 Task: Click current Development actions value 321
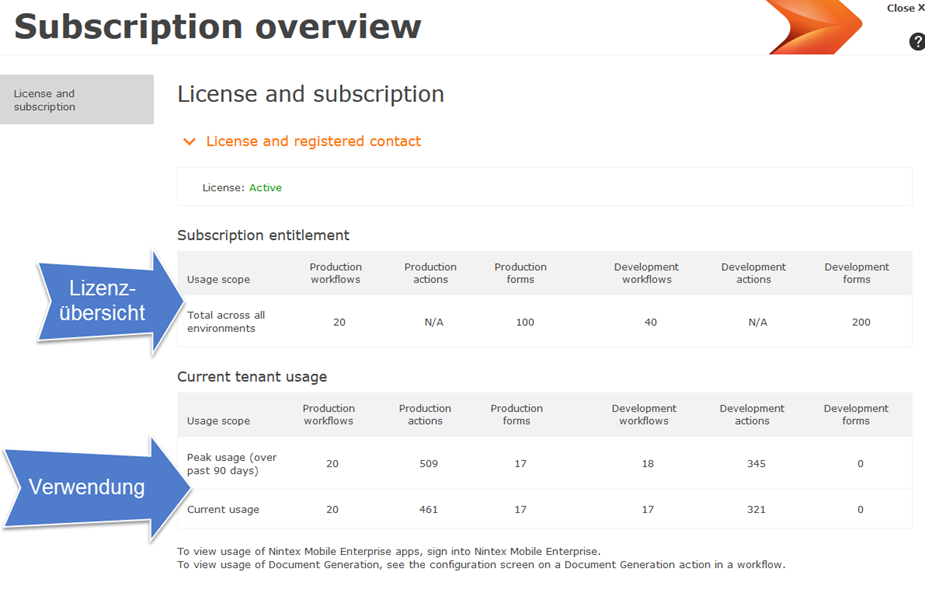(756, 510)
